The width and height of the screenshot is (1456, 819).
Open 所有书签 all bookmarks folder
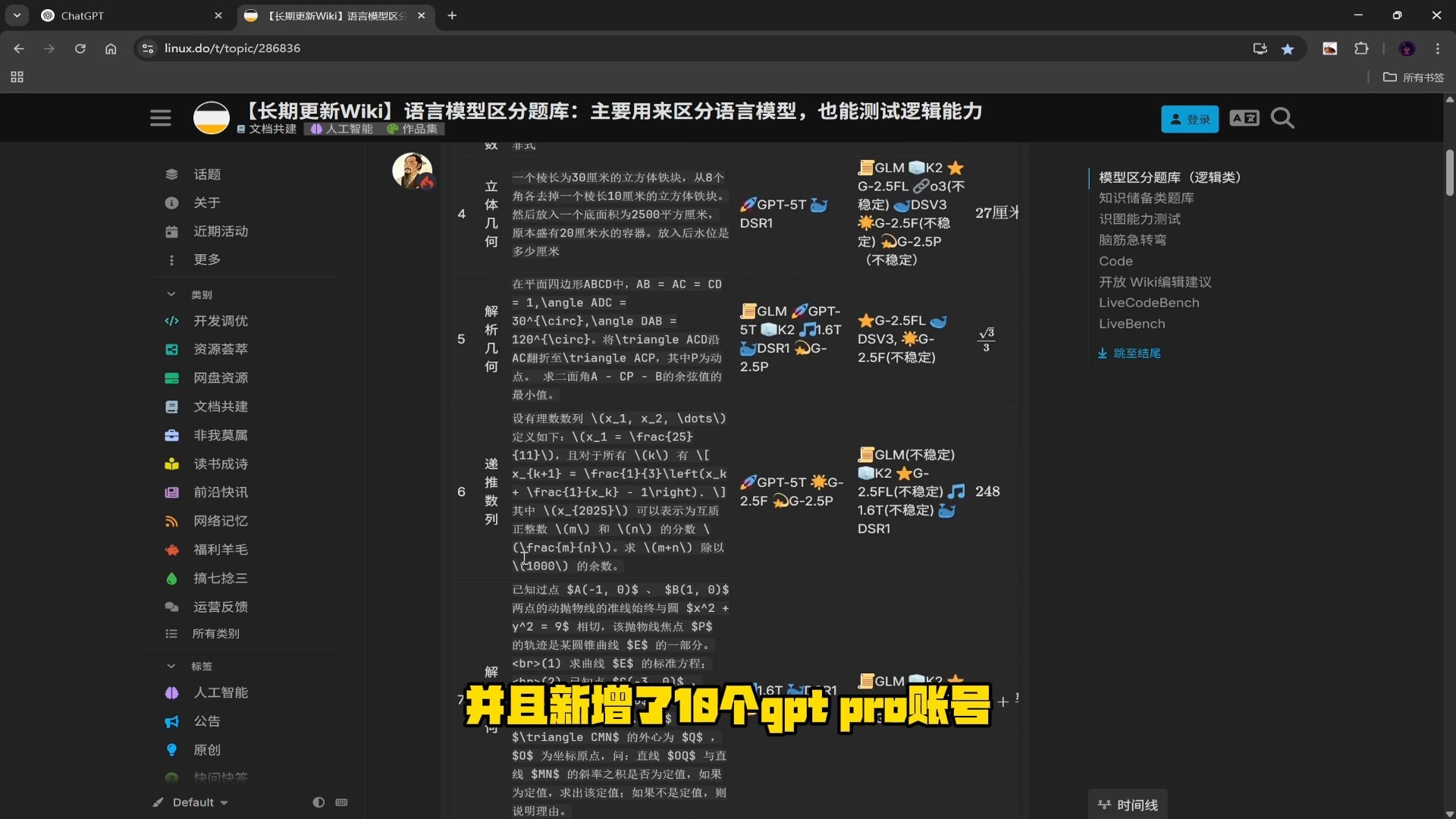click(x=1414, y=77)
